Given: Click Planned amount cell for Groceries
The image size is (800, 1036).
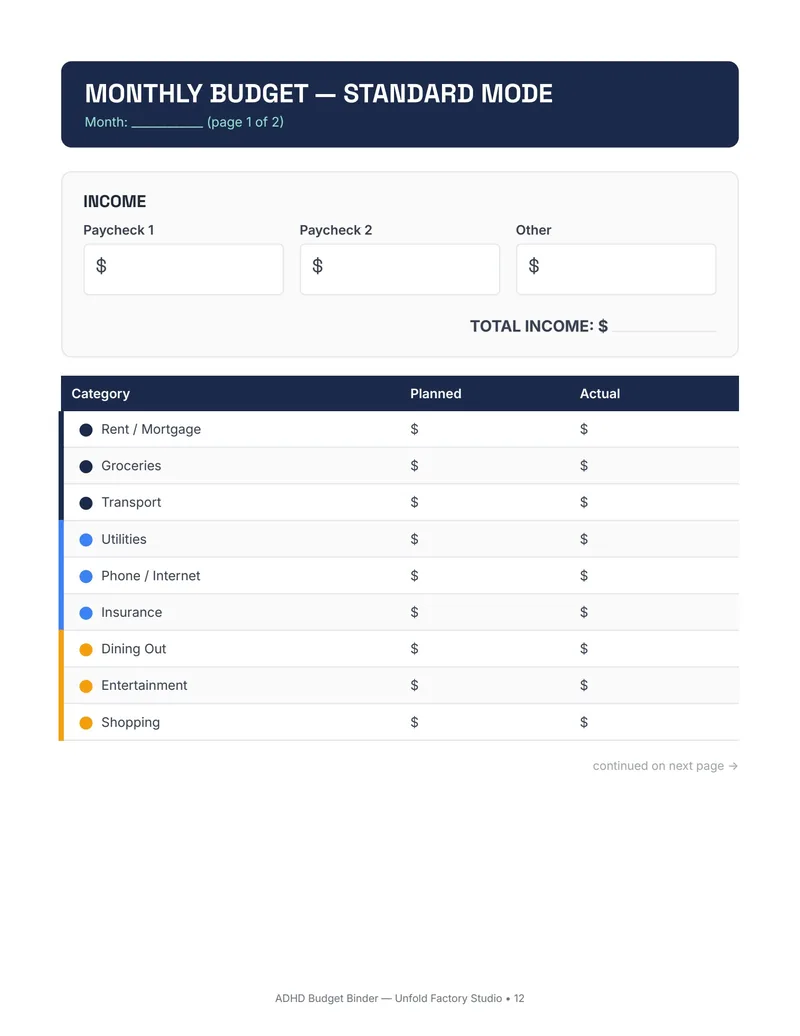Looking at the screenshot, I should tap(485, 466).
